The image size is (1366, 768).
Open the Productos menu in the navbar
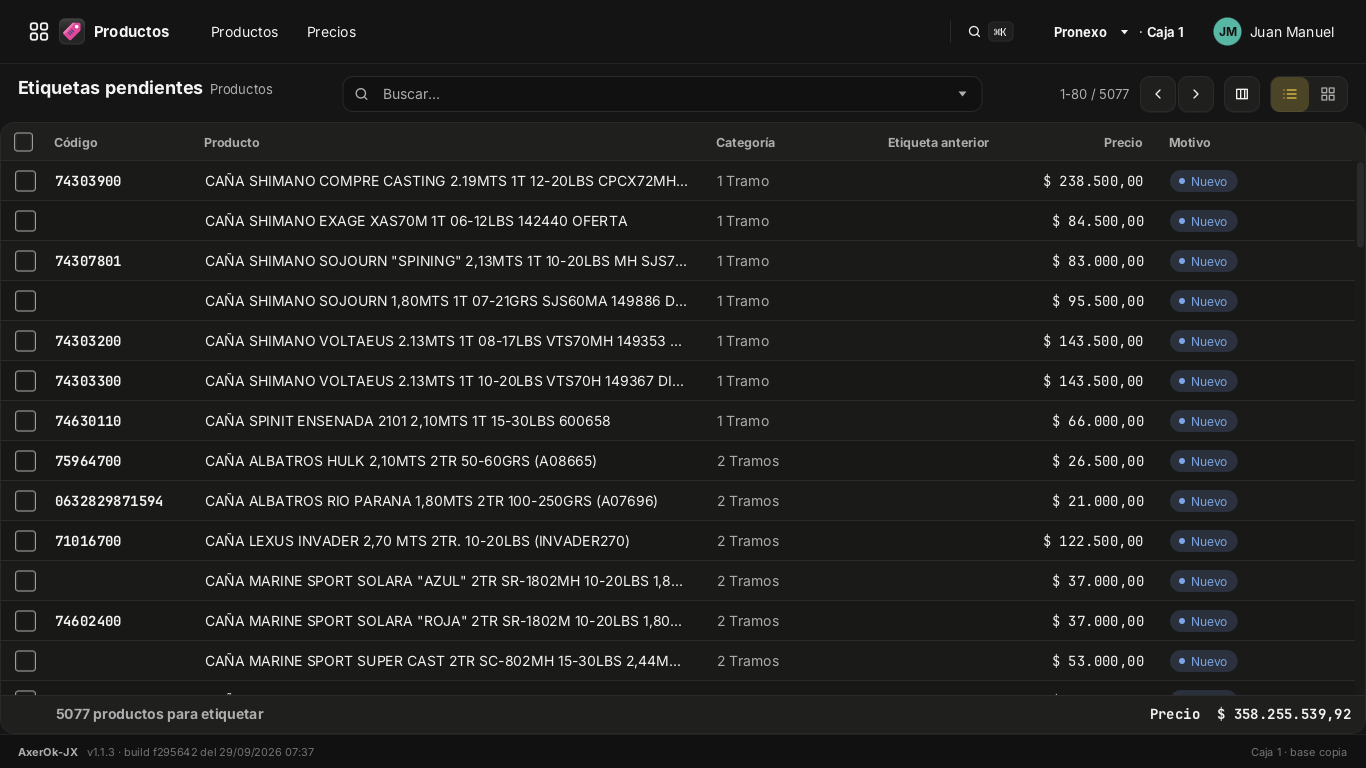pos(244,32)
